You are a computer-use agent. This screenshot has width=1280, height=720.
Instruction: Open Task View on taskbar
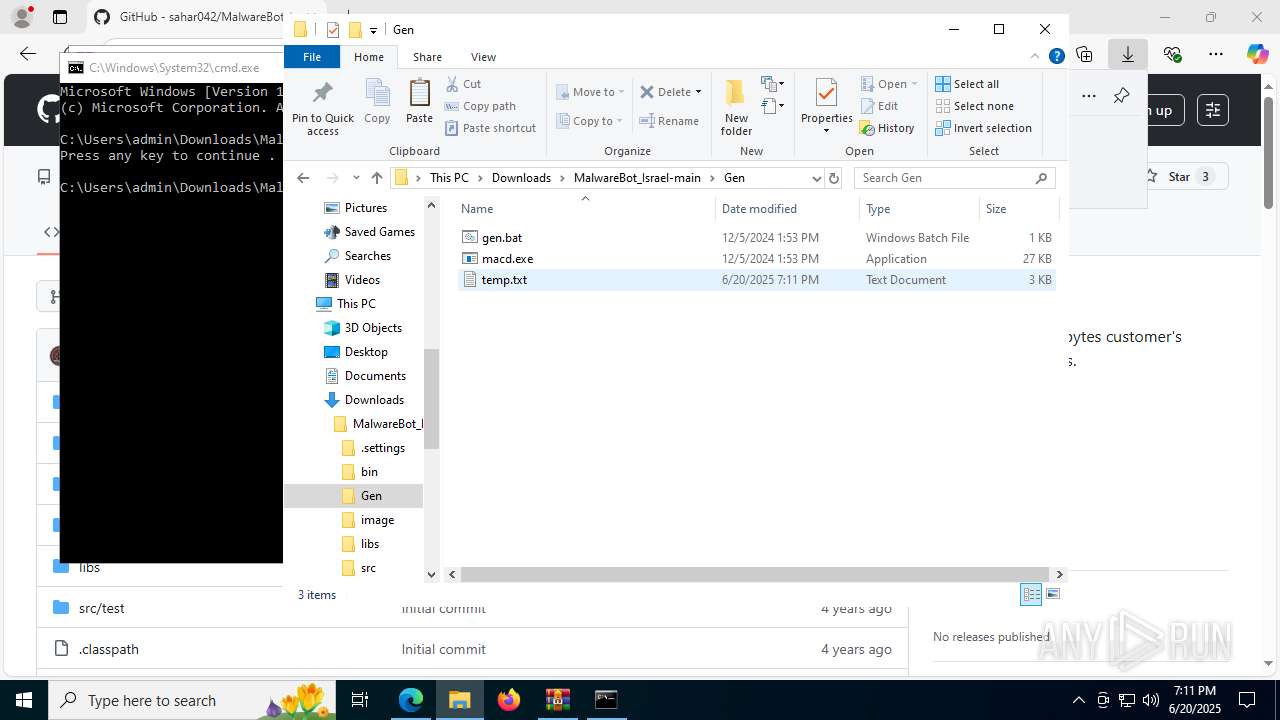point(361,700)
